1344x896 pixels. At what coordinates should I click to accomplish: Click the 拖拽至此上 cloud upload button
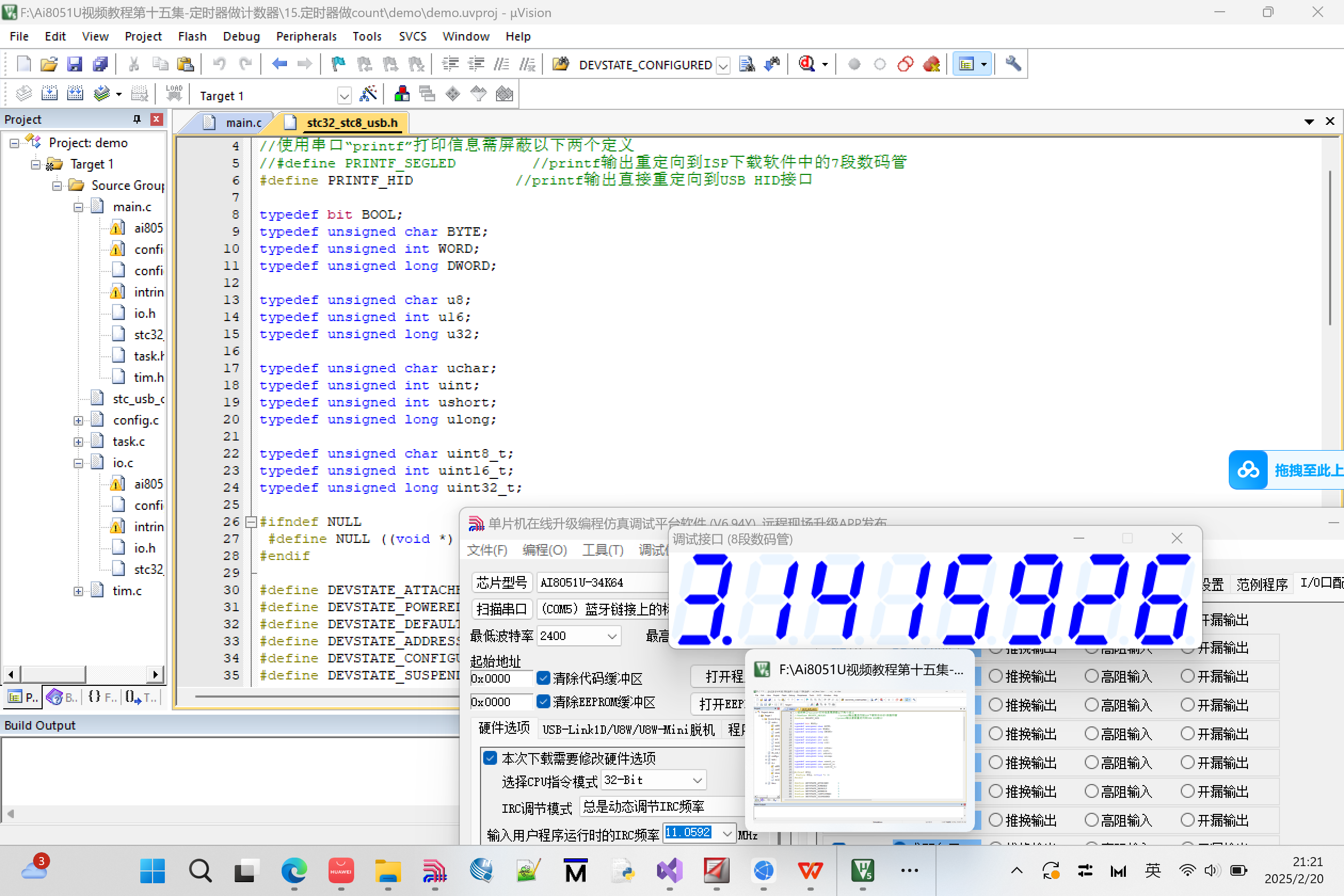[1286, 470]
